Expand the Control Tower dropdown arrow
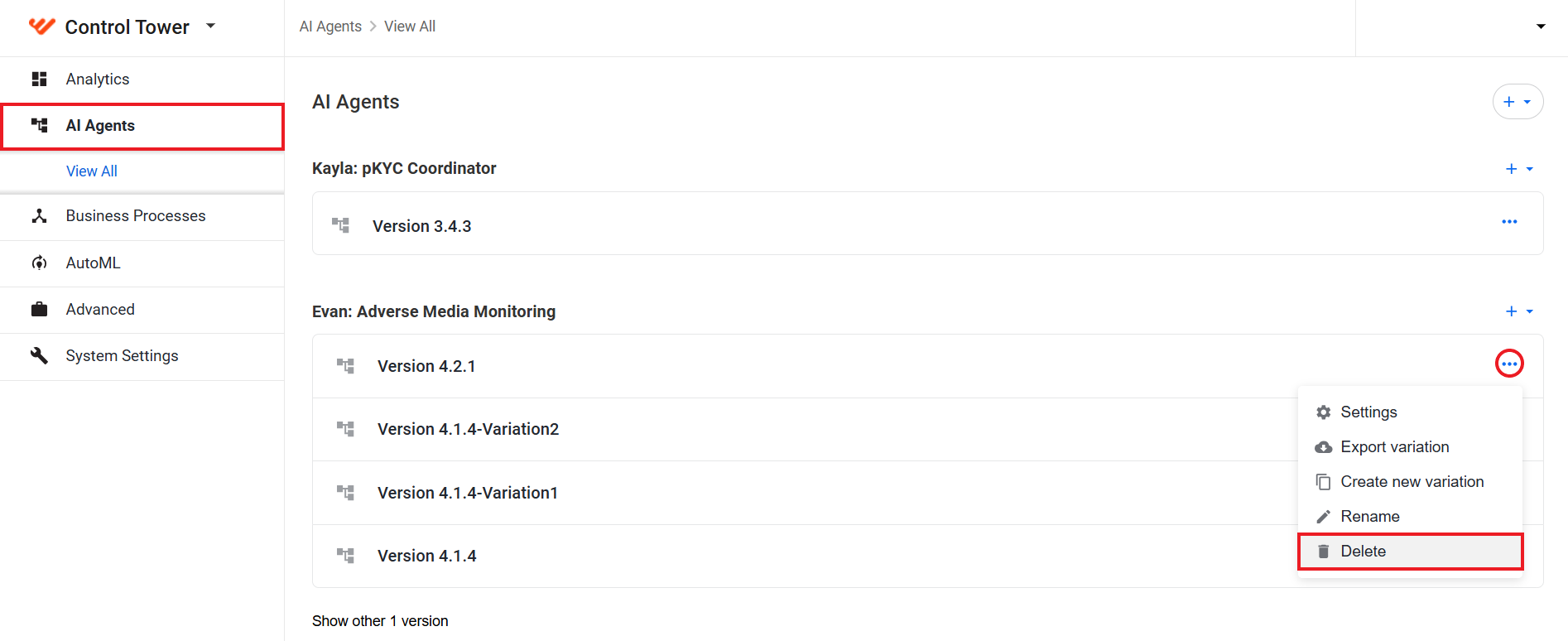1568x641 pixels. point(210,26)
